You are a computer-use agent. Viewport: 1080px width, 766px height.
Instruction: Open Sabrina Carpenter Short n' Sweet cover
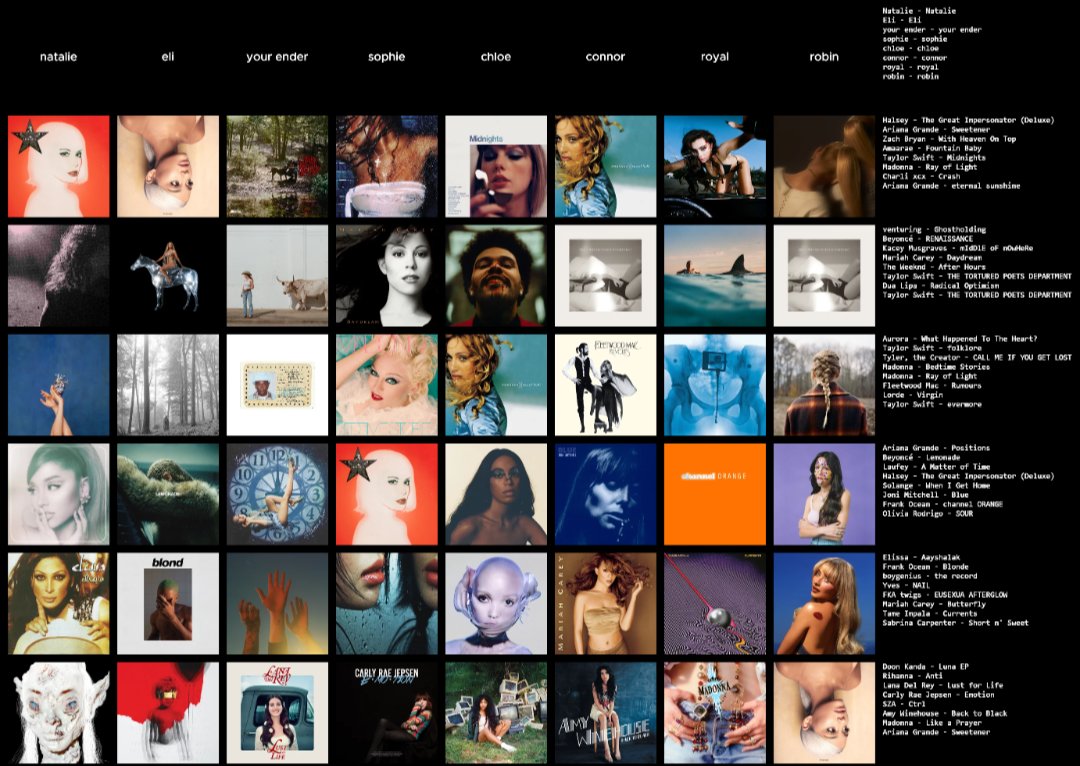tap(824, 603)
